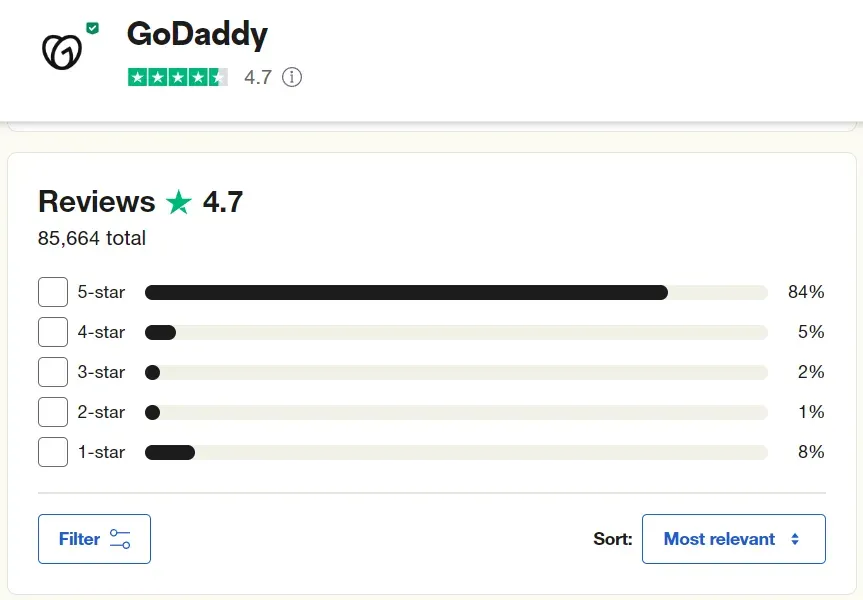
Task: Enable the 3-star review filter
Action: tap(53, 372)
